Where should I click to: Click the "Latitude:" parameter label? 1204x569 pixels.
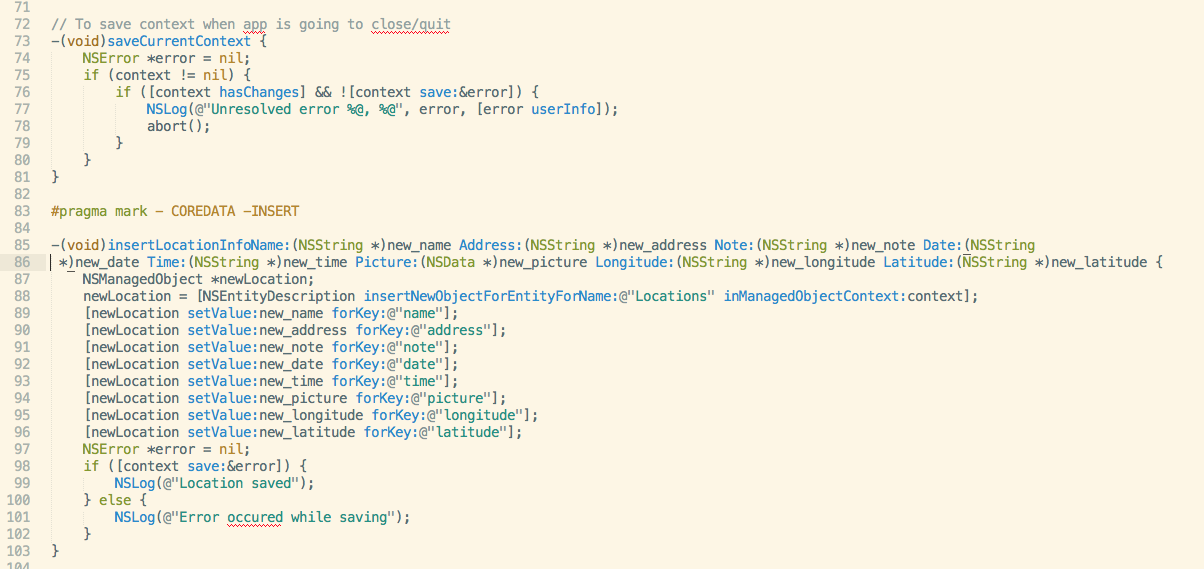[919, 262]
